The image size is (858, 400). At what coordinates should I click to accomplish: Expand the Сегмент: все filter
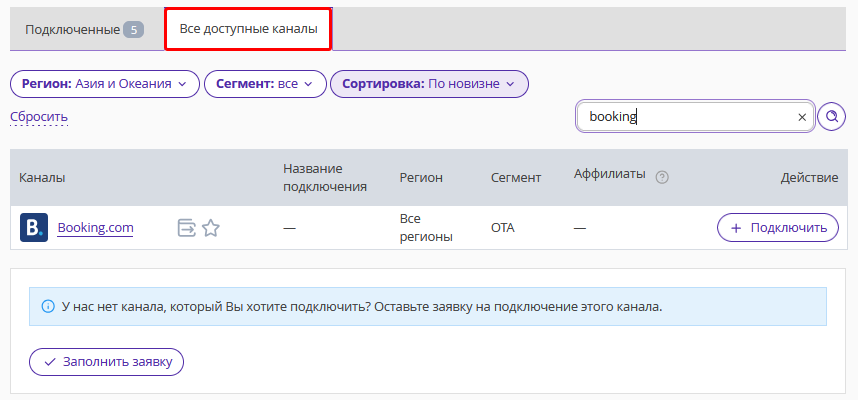click(265, 84)
